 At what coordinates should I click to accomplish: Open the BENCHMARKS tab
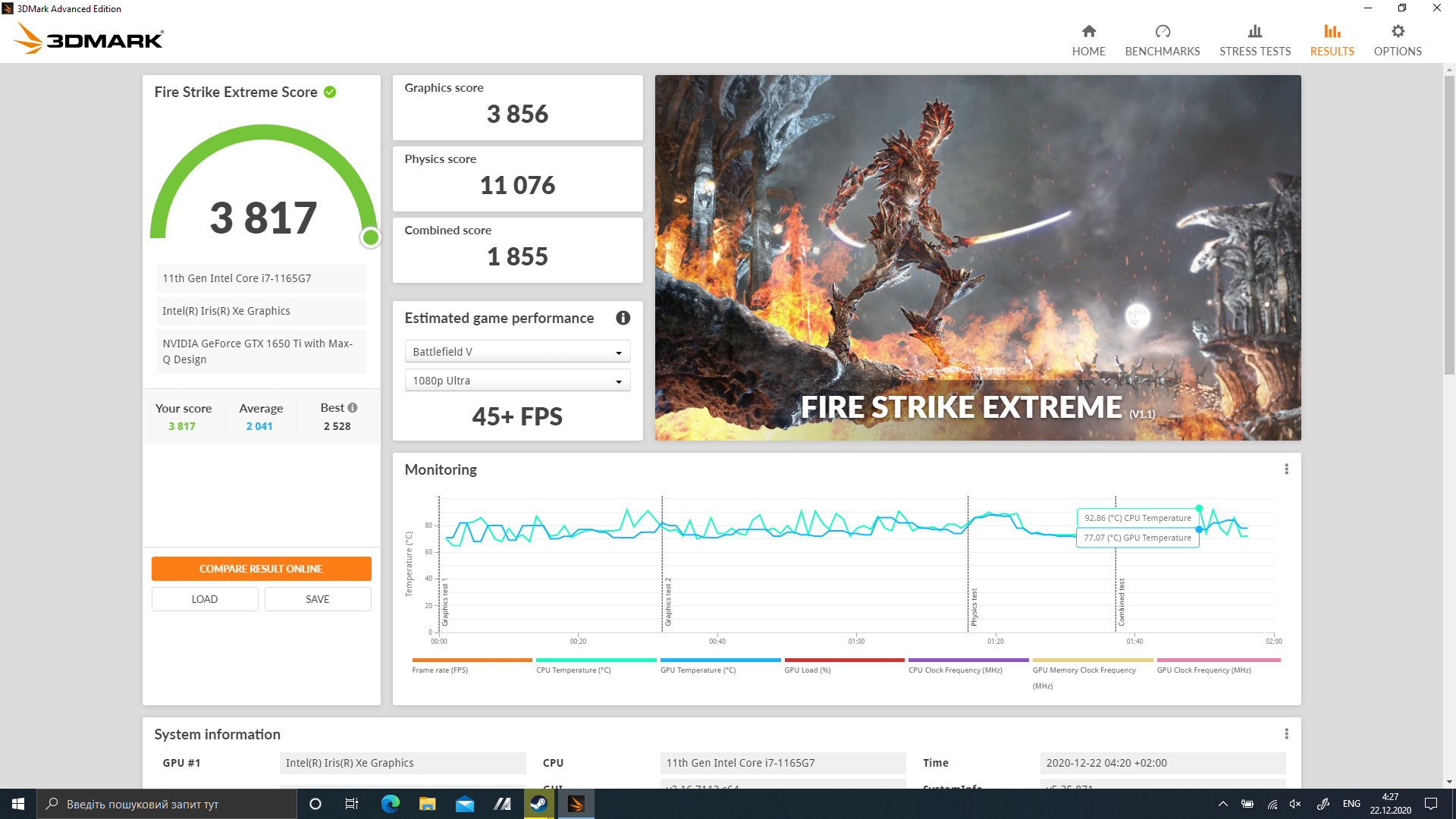point(1163,39)
